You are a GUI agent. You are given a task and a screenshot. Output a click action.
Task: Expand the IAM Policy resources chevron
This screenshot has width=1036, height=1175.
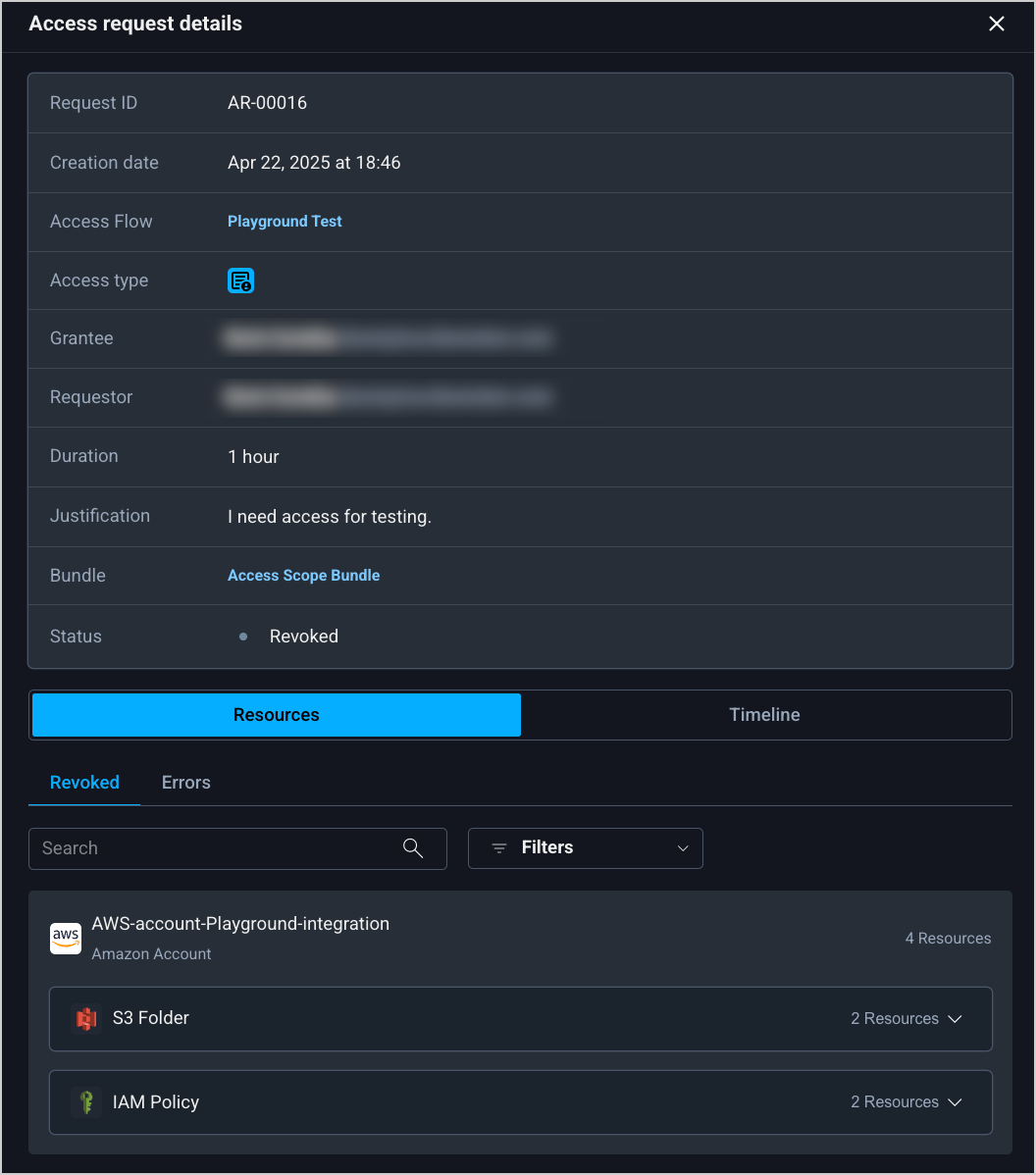955,1102
